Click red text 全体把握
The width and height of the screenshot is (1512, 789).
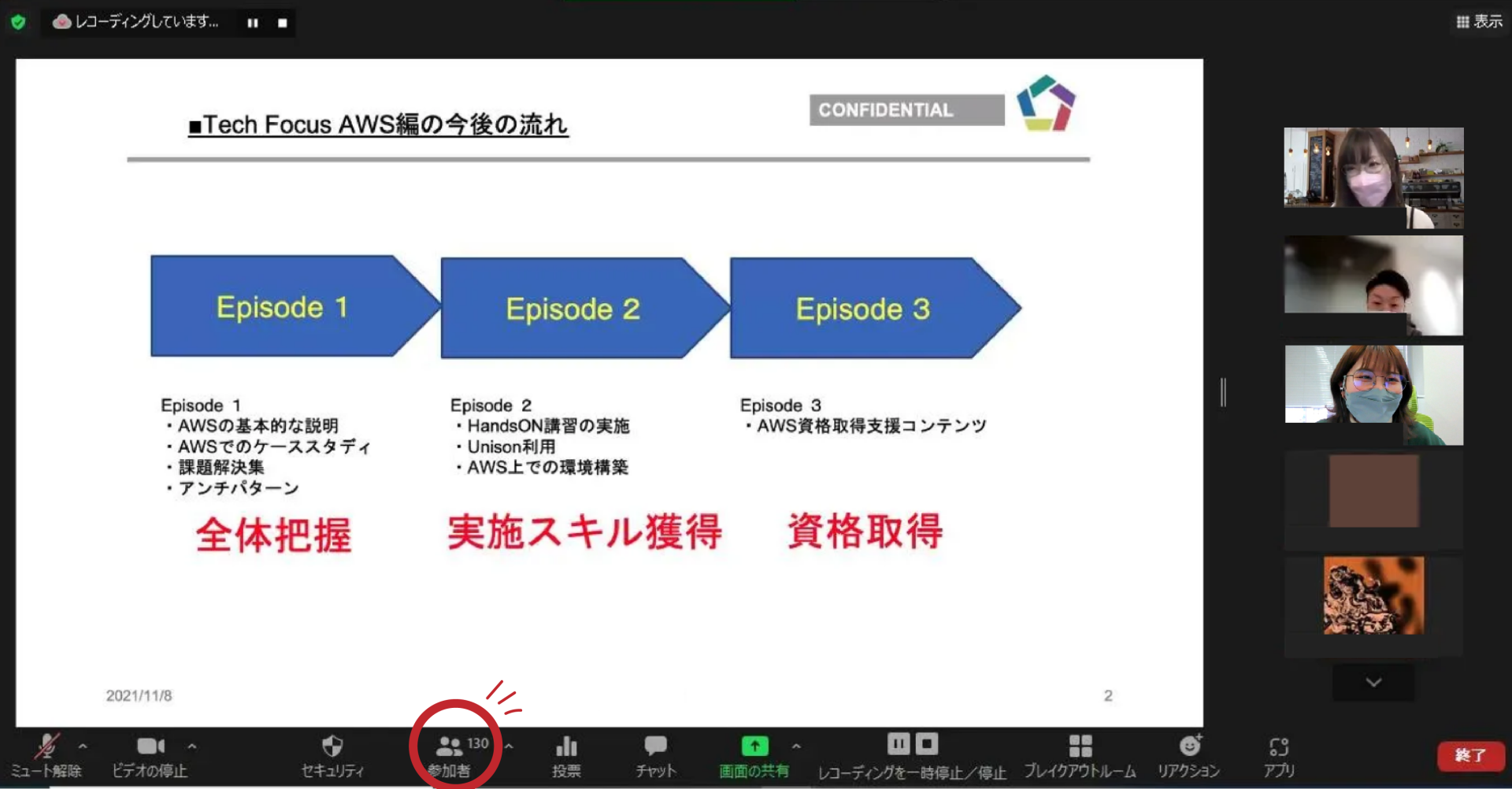pos(273,535)
